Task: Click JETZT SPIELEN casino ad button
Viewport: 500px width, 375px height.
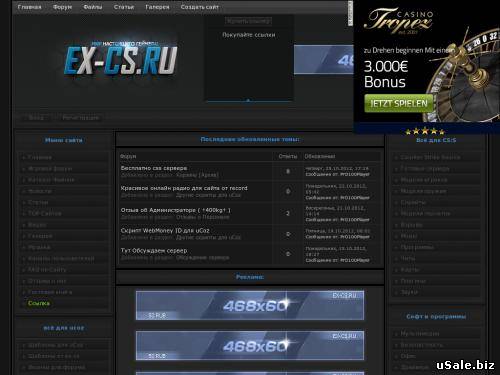Action: point(399,103)
